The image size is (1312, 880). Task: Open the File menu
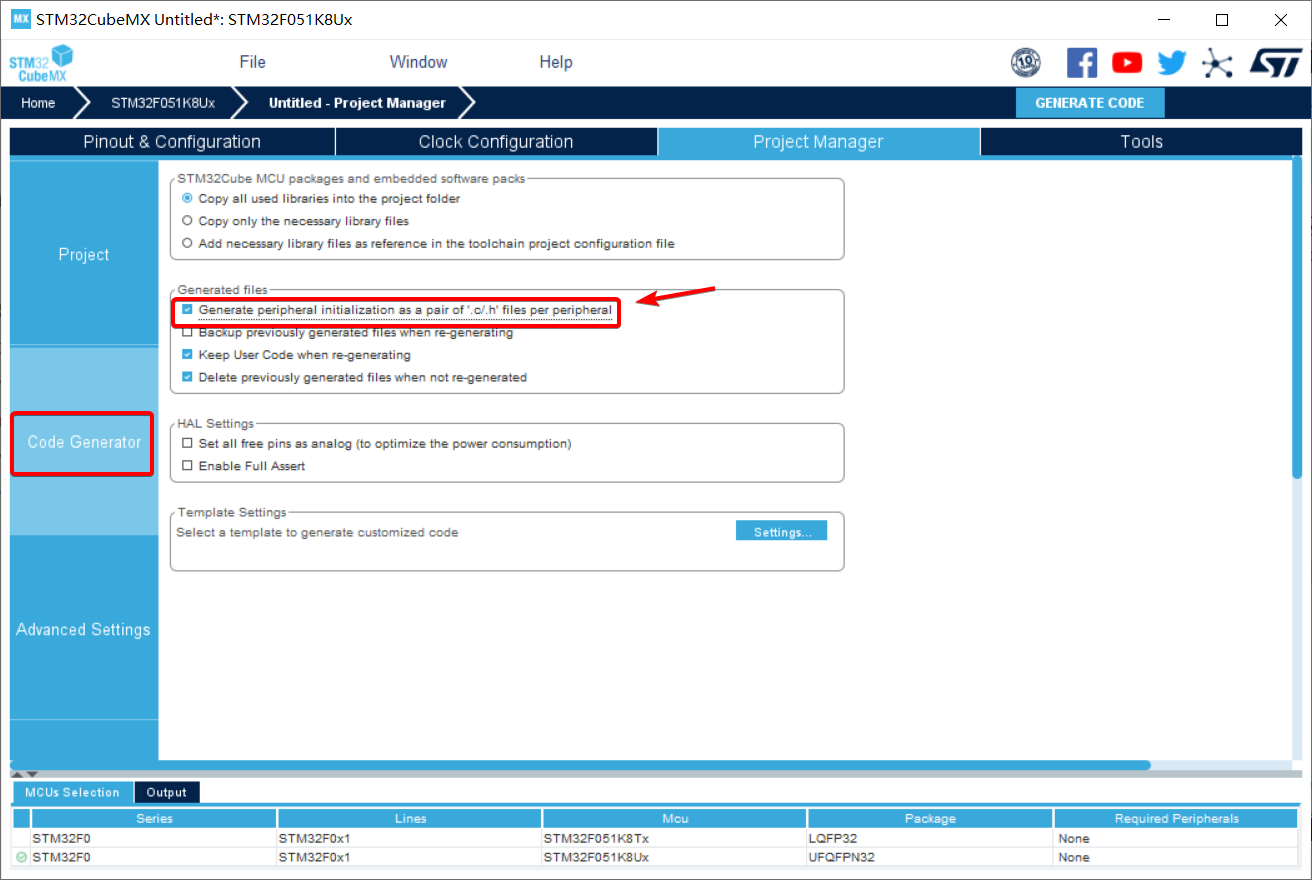[x=252, y=62]
